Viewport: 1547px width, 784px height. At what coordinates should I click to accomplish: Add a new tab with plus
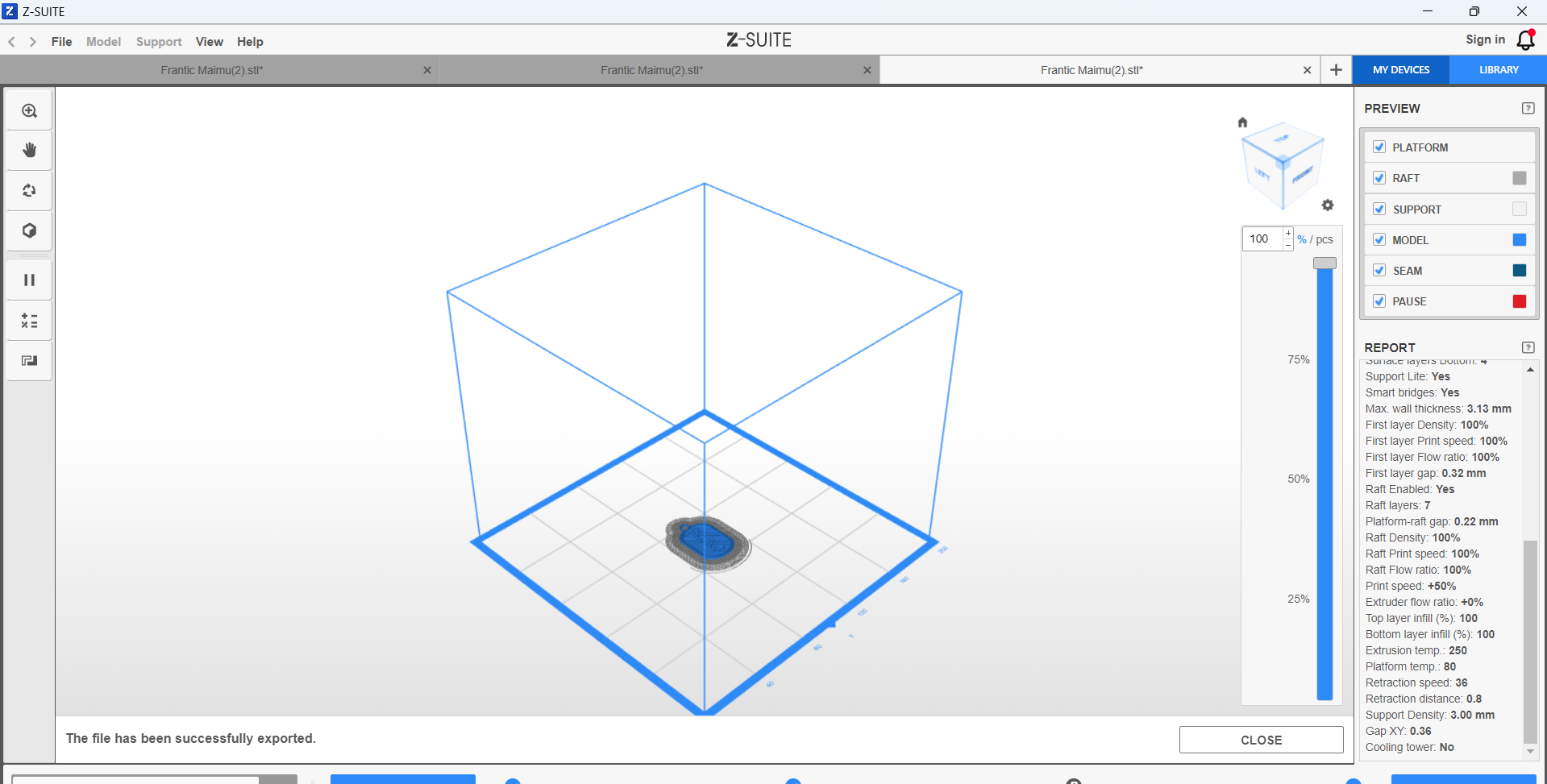click(1336, 70)
